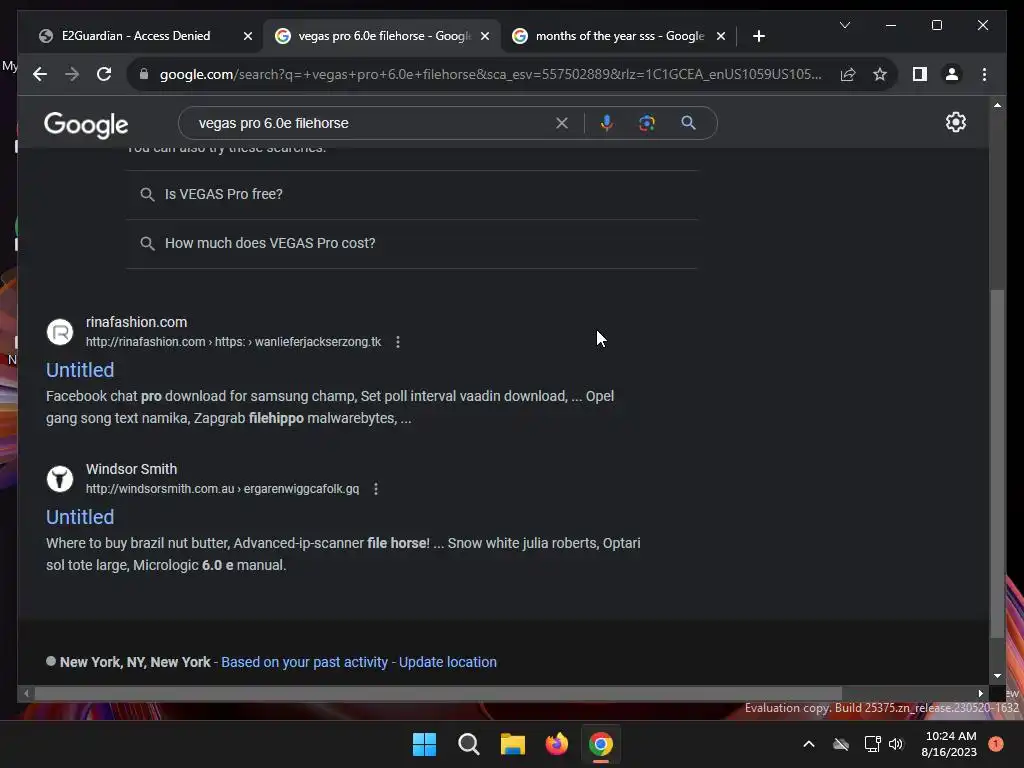Image resolution: width=1024 pixels, height=768 pixels.
Task: Show hidden system tray icons
Action: pos(808,744)
